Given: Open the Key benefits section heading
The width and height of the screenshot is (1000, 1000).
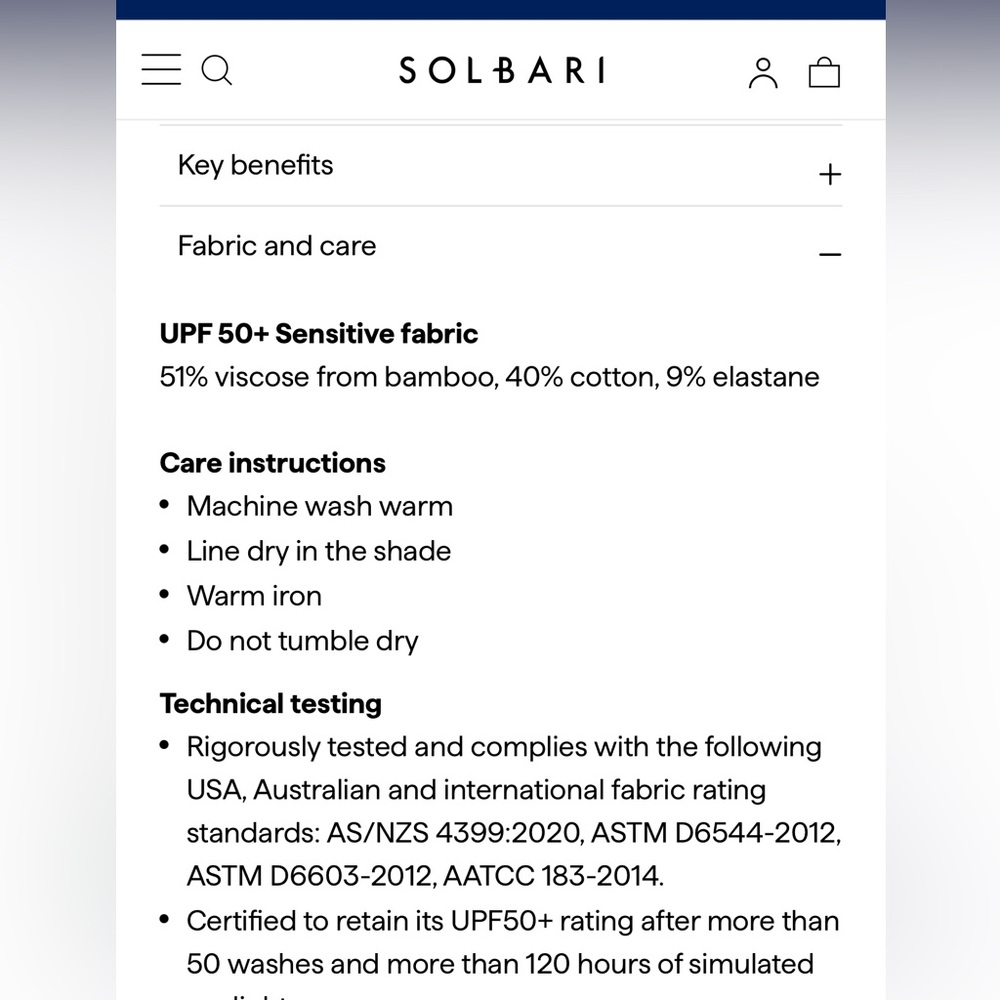Looking at the screenshot, I should tap(255, 165).
